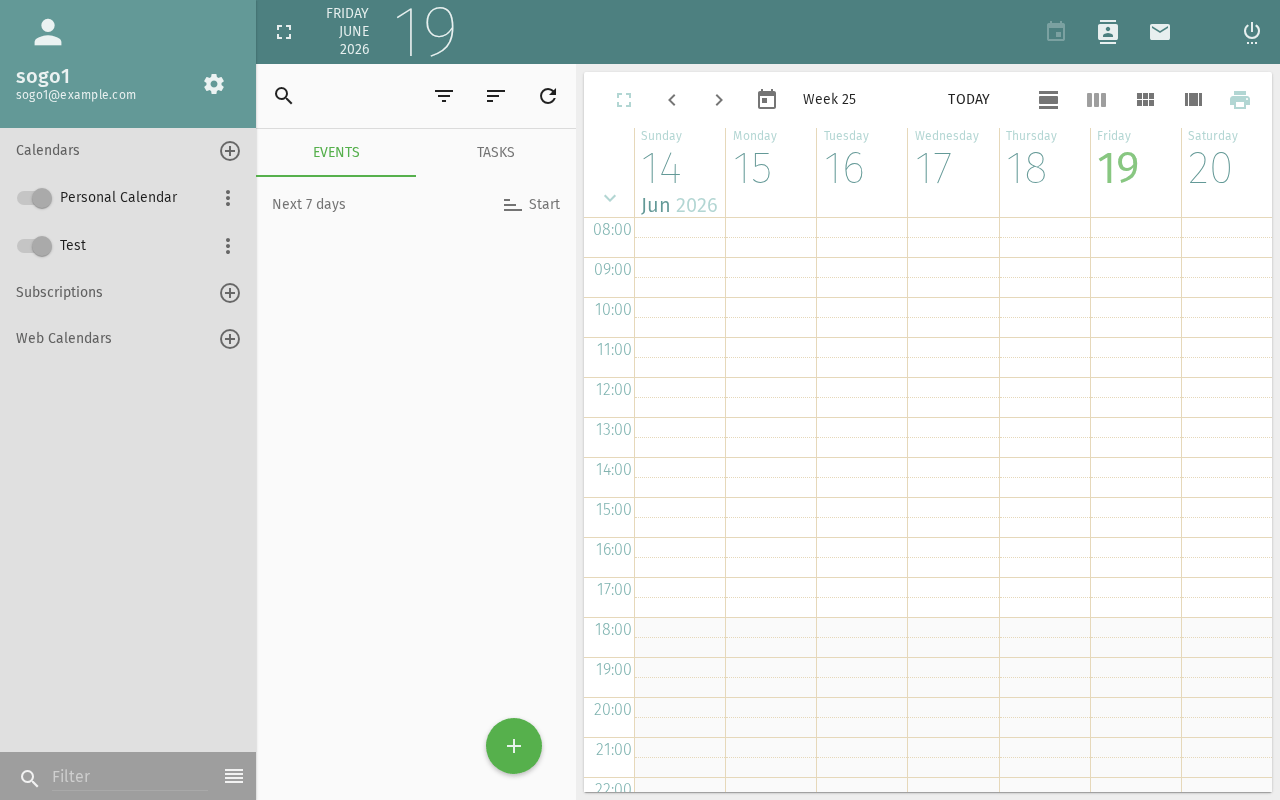Expand the all-day events chevron
This screenshot has width=1280, height=800.
coord(610,198)
